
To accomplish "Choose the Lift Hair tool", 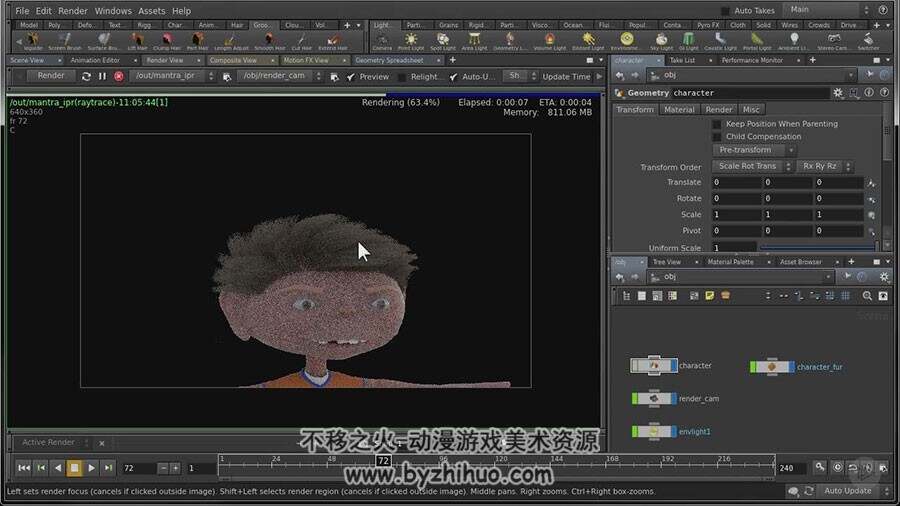I will (137, 41).
